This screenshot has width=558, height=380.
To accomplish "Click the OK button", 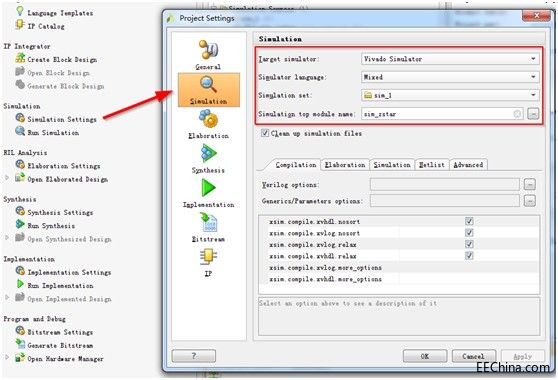I will (x=425, y=356).
